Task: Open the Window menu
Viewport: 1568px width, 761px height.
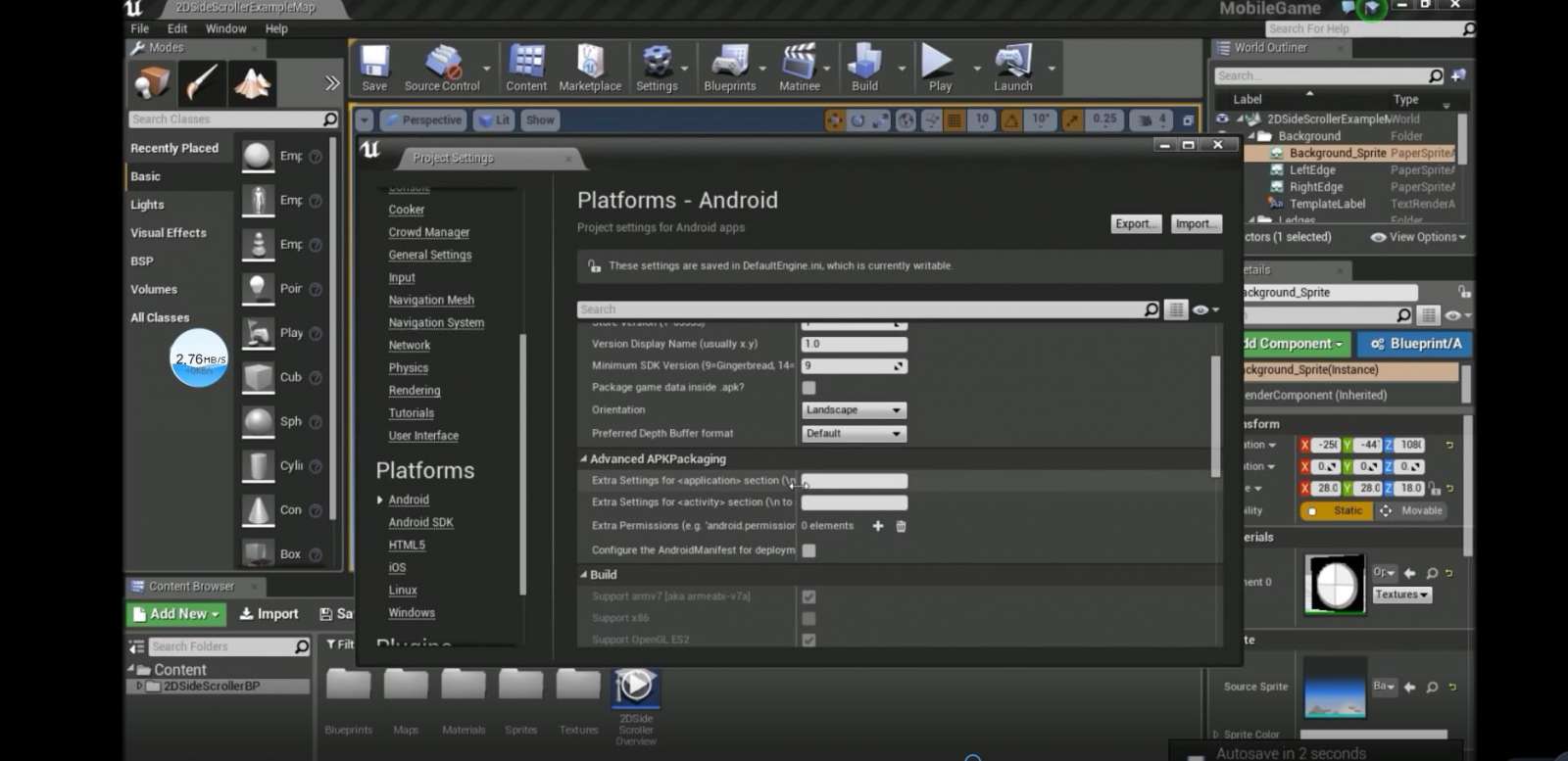Action: pos(226,28)
